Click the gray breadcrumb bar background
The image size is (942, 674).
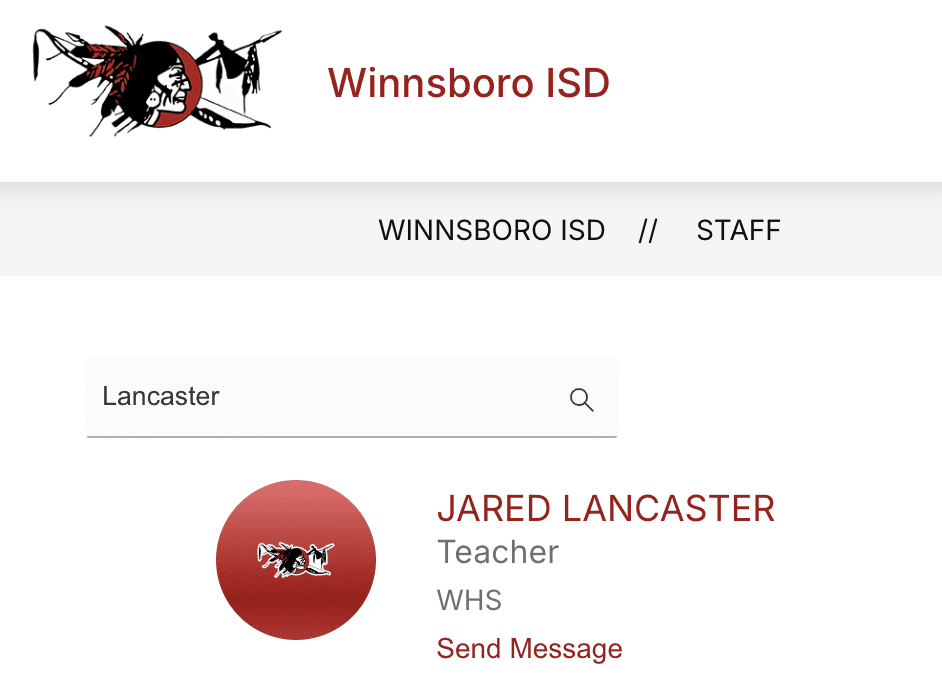[x=180, y=231]
